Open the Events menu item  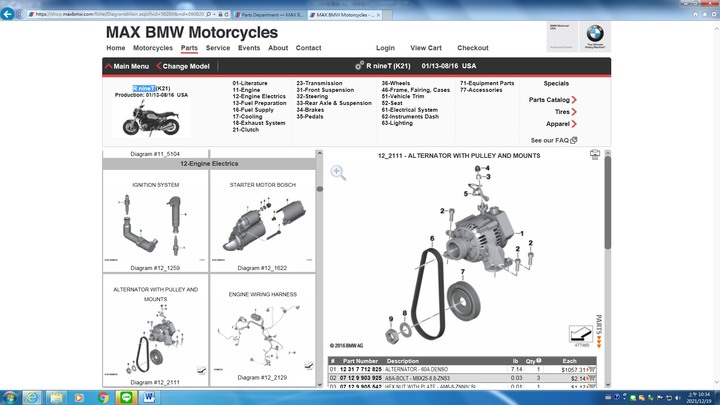(249, 48)
